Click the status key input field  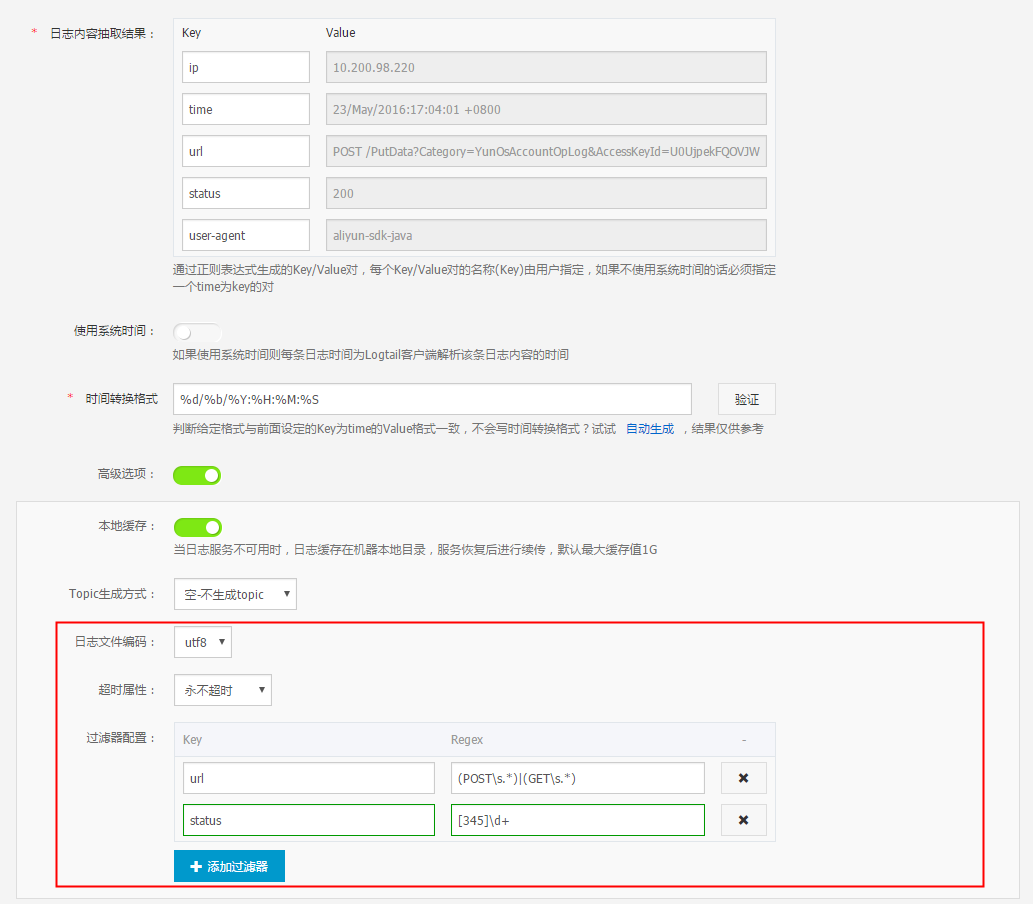pyautogui.click(x=245, y=193)
